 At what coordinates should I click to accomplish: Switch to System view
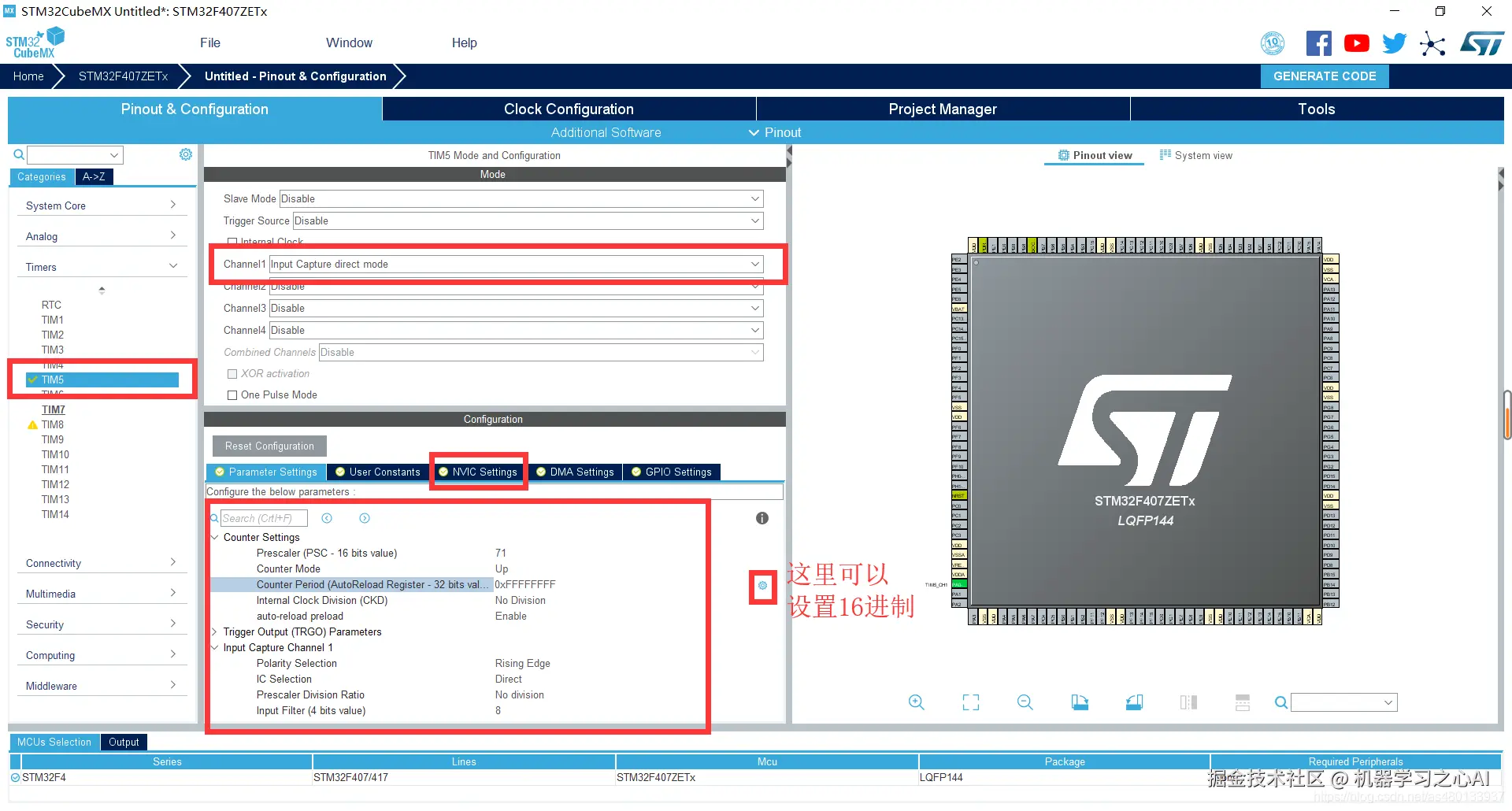[x=1195, y=156]
